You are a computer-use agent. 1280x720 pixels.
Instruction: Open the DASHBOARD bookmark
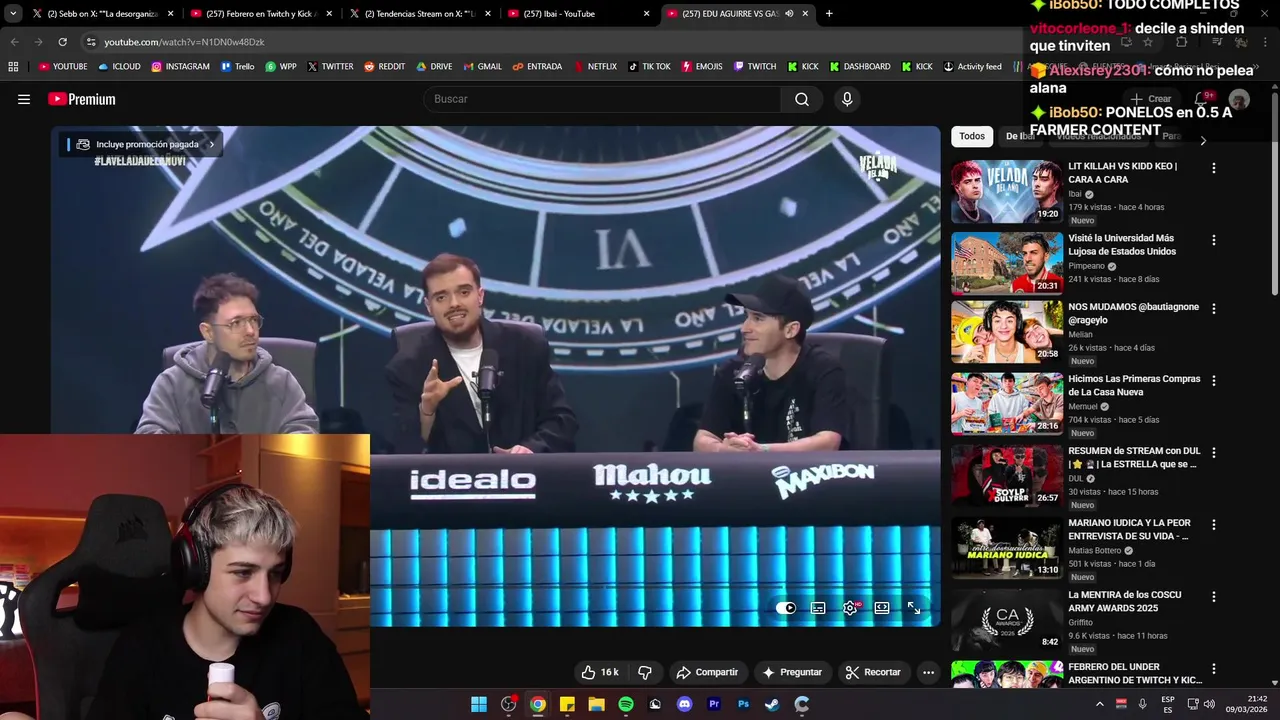[860, 67]
